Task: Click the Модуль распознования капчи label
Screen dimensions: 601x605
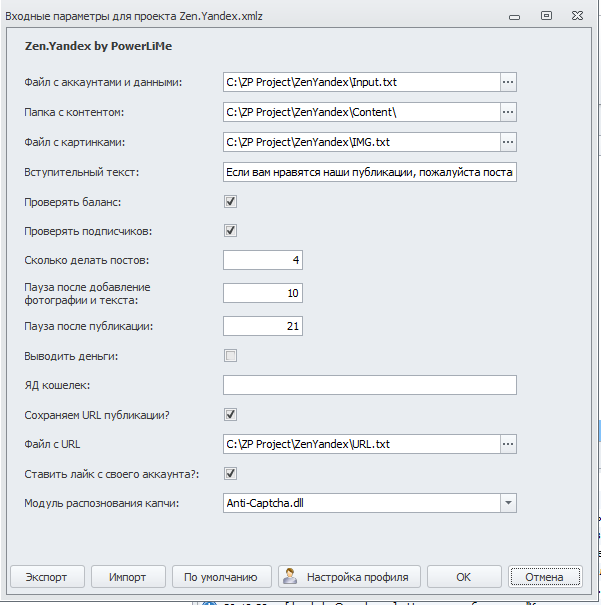Action: pyautogui.click(x=101, y=504)
